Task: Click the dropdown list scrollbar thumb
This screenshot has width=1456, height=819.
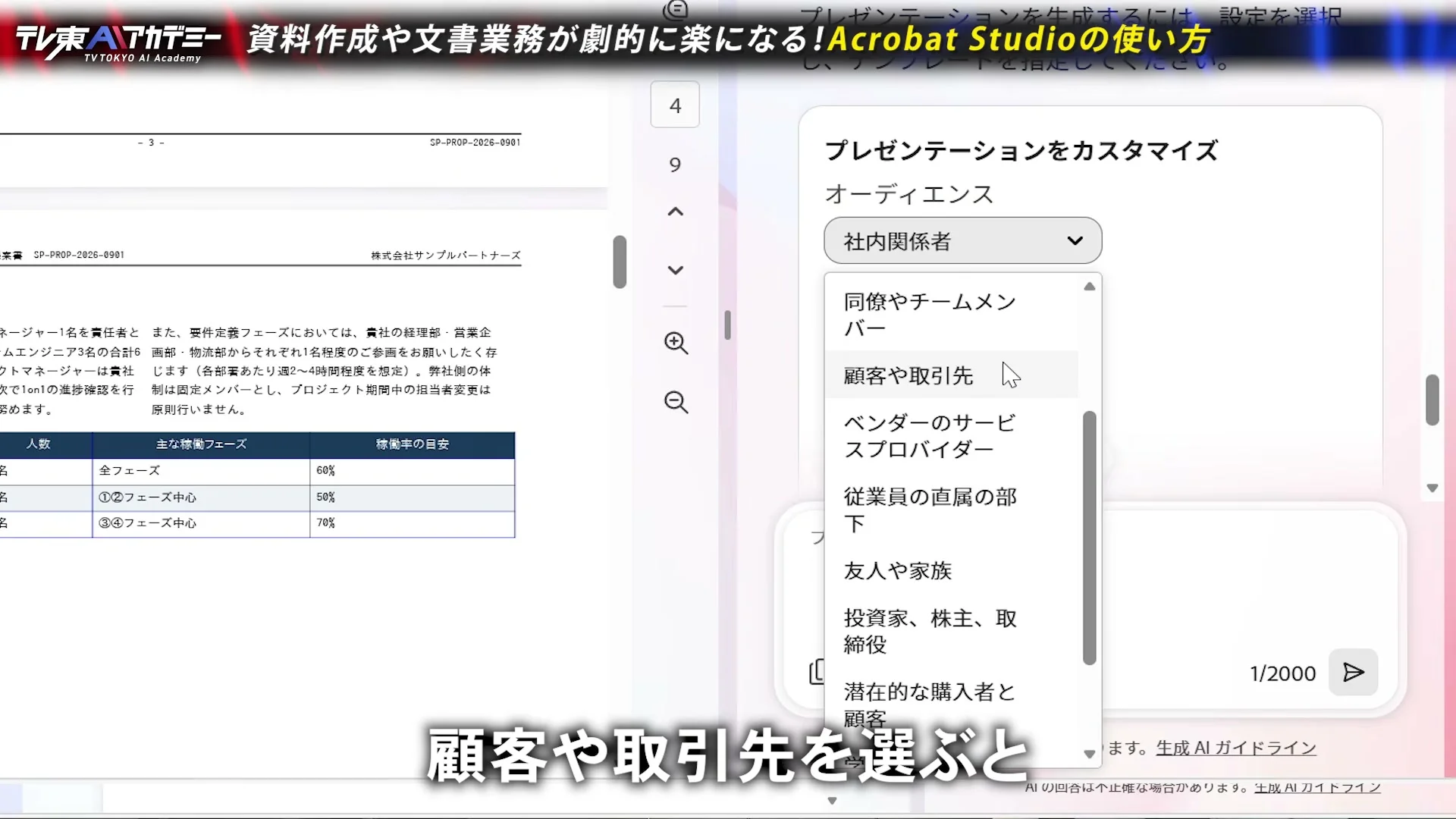Action: 1090,538
